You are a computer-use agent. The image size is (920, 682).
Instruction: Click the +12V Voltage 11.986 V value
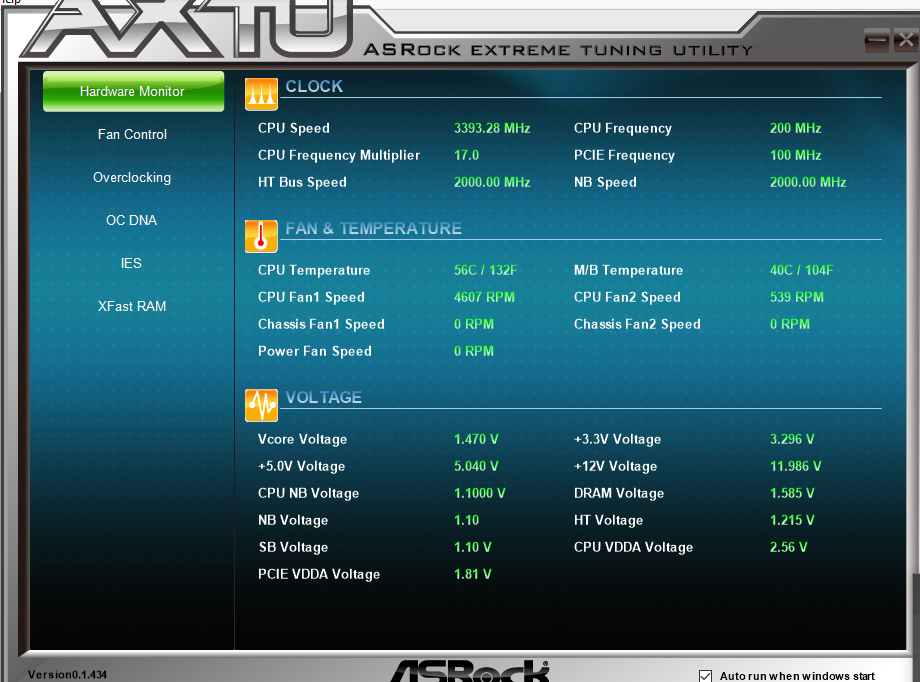pyautogui.click(x=795, y=466)
